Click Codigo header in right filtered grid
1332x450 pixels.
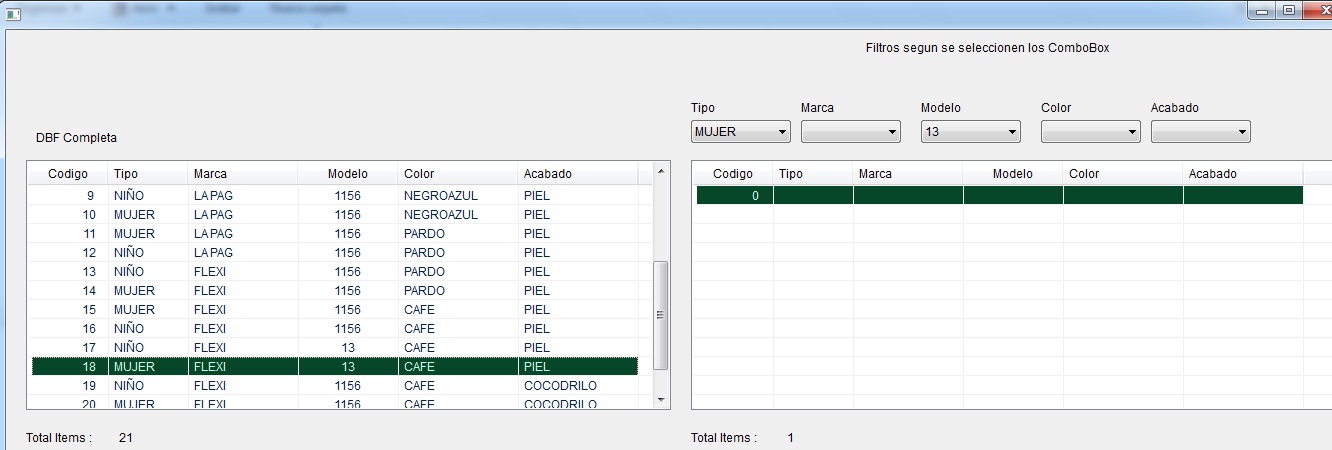tap(733, 174)
